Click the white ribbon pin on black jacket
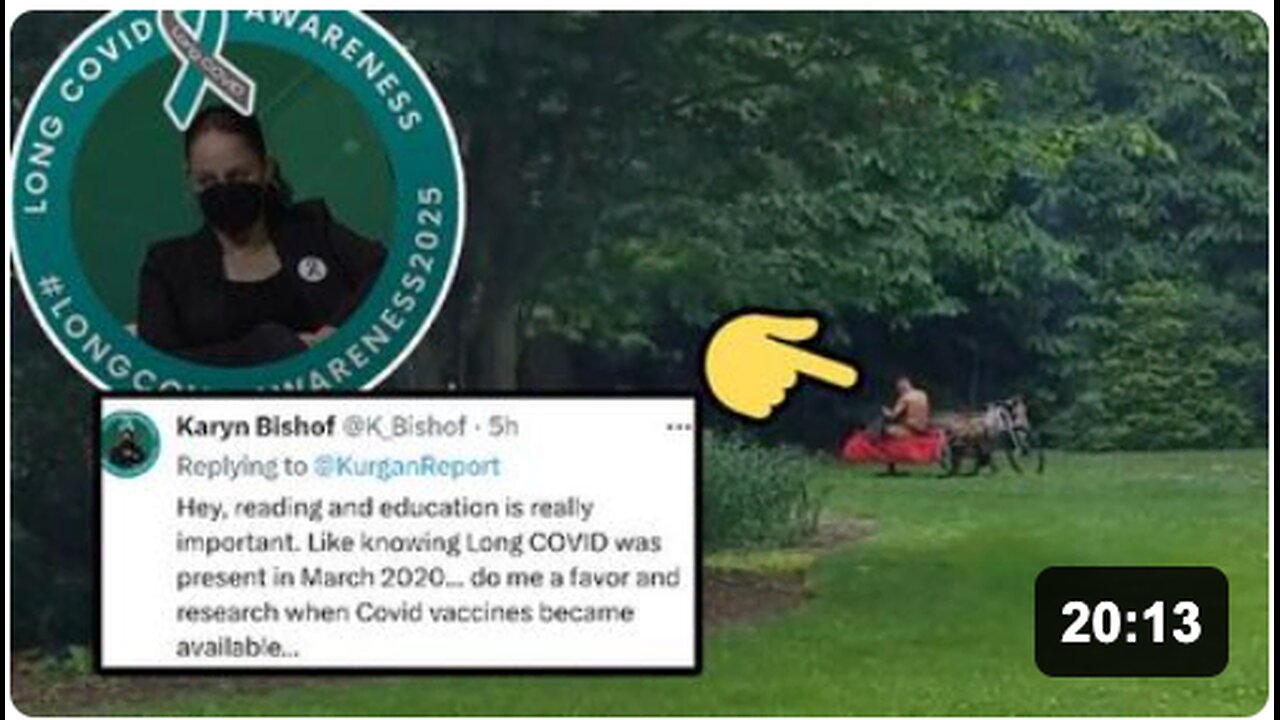 coord(312,268)
